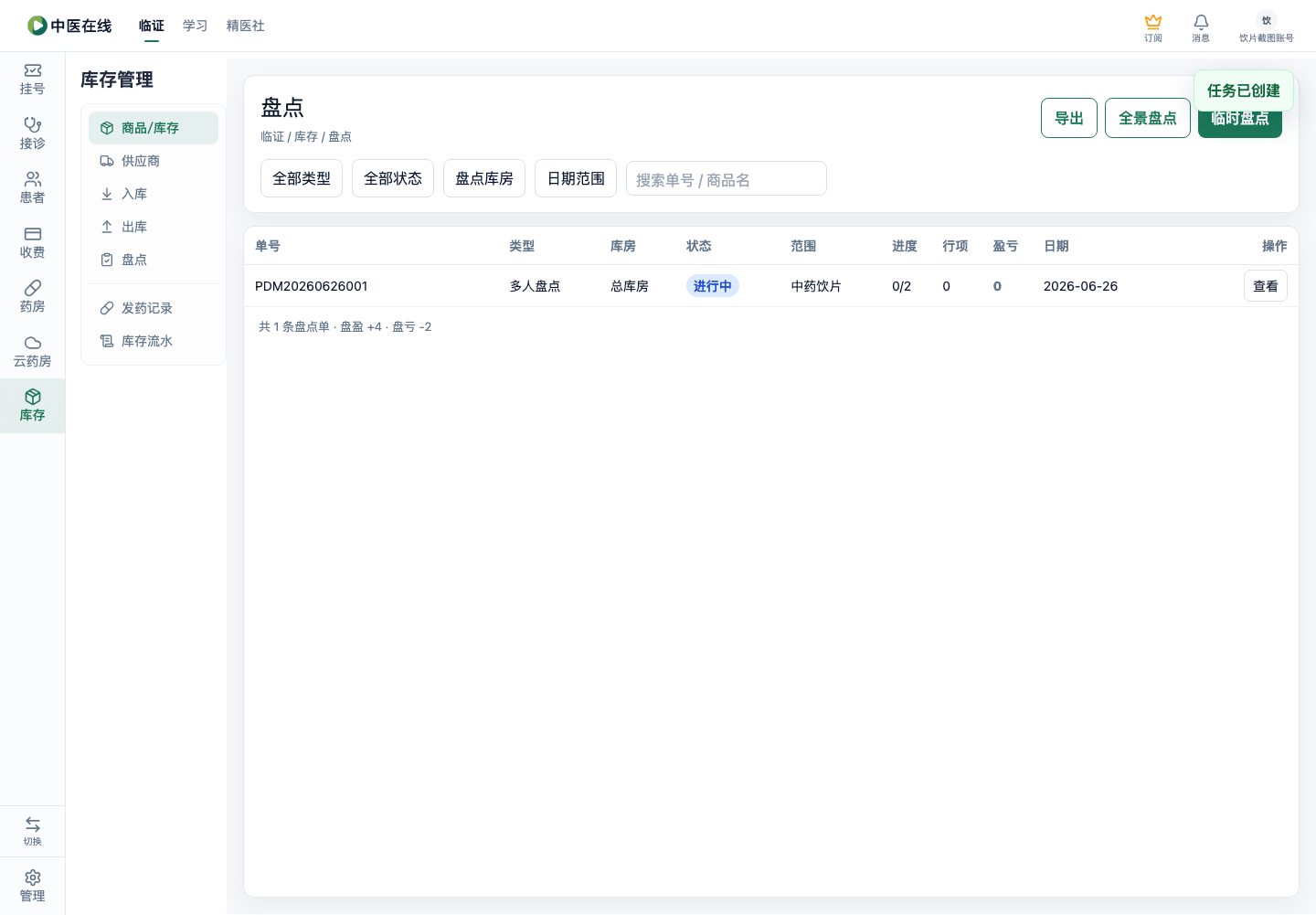Image resolution: width=1316 pixels, height=915 pixels.
Task: Click the 进度 column header
Action: click(905, 246)
